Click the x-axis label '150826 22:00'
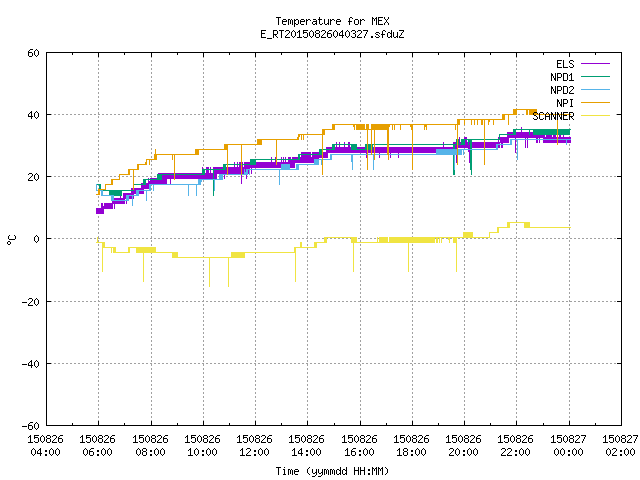This screenshot has width=640, height=480. [x=516, y=446]
